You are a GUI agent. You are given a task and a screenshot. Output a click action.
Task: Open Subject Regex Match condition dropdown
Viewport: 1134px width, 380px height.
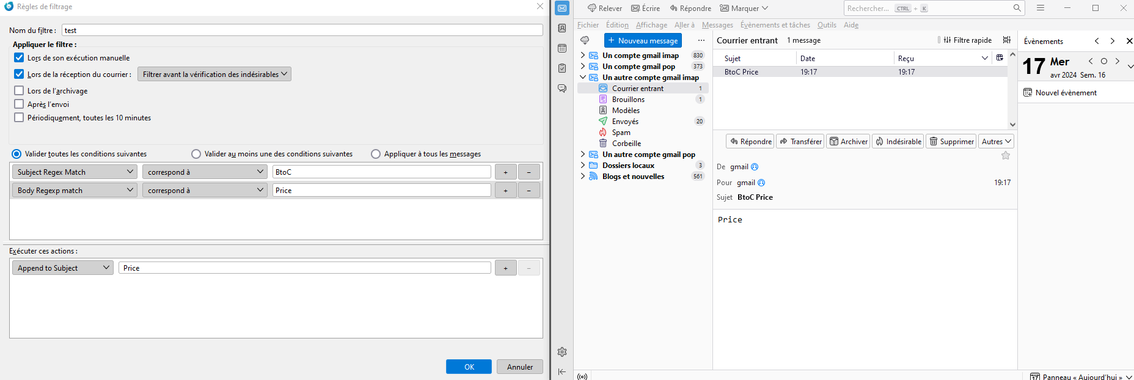(x=74, y=172)
